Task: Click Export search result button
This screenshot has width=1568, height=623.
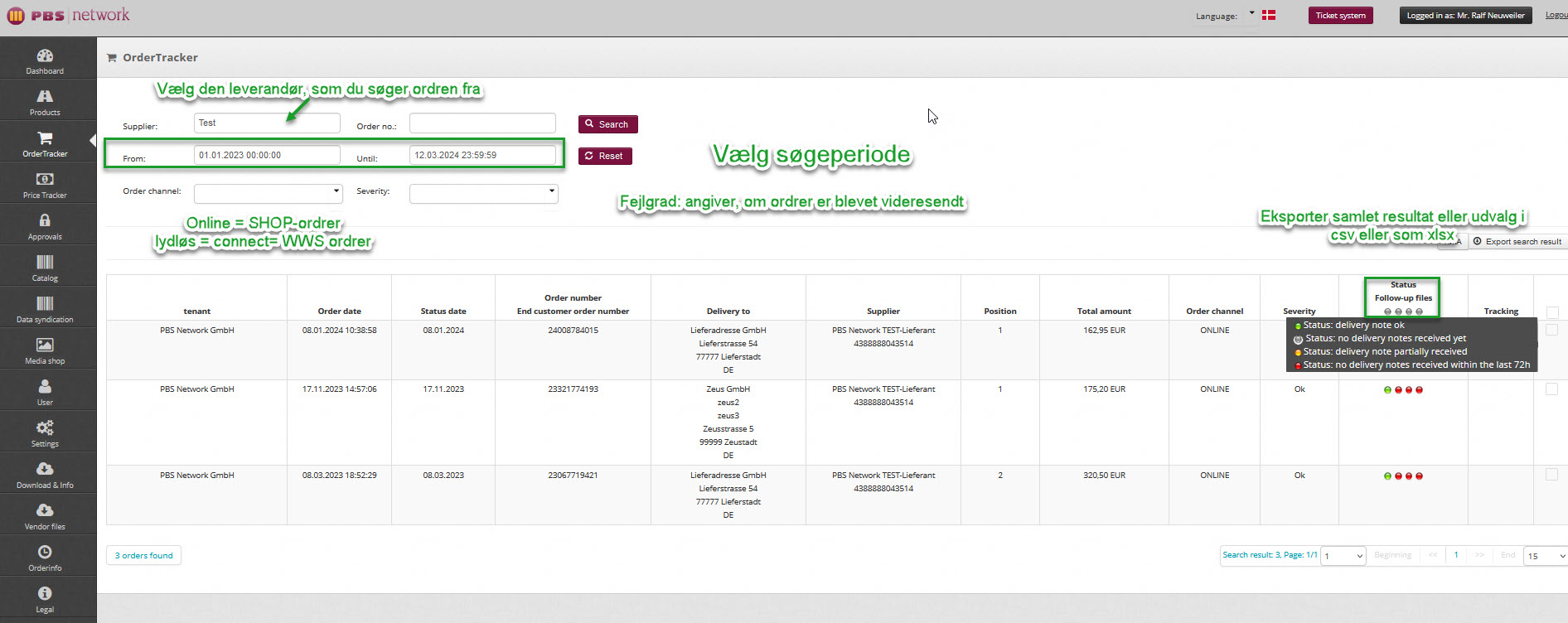Action: tap(1517, 242)
